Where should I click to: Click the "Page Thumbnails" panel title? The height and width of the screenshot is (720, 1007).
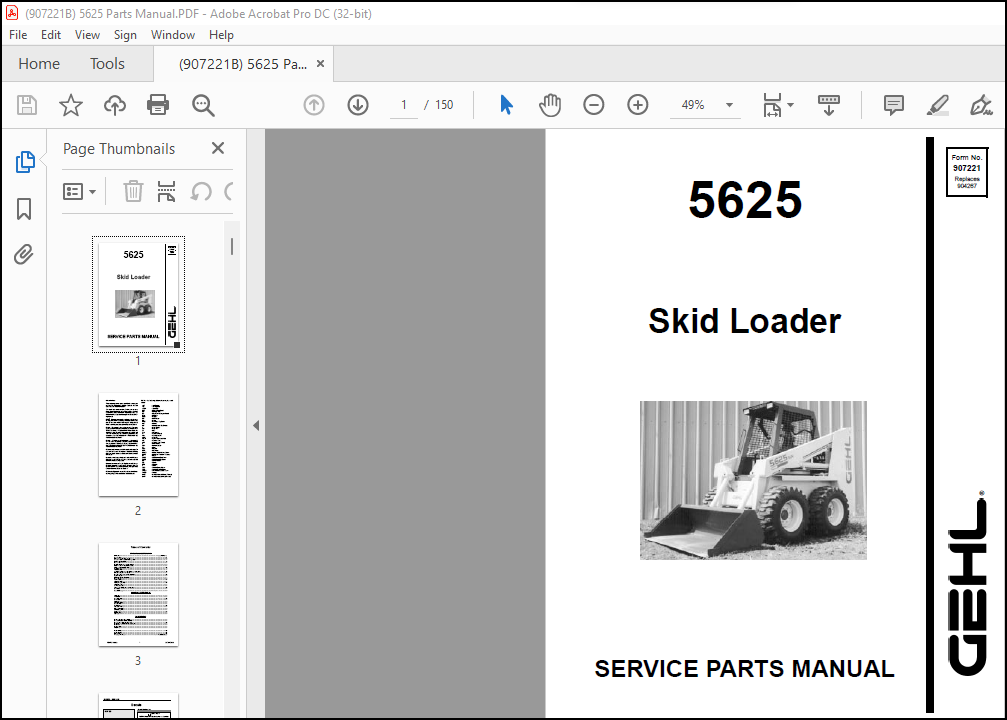tap(119, 149)
